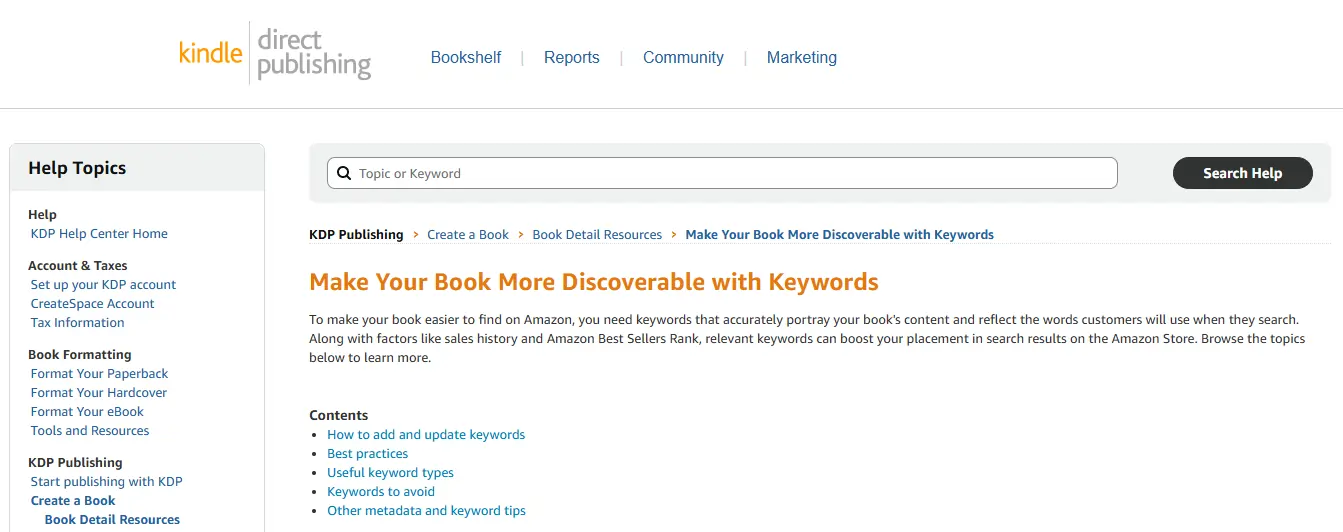Focus the Topic or Keyword search field

click(722, 173)
